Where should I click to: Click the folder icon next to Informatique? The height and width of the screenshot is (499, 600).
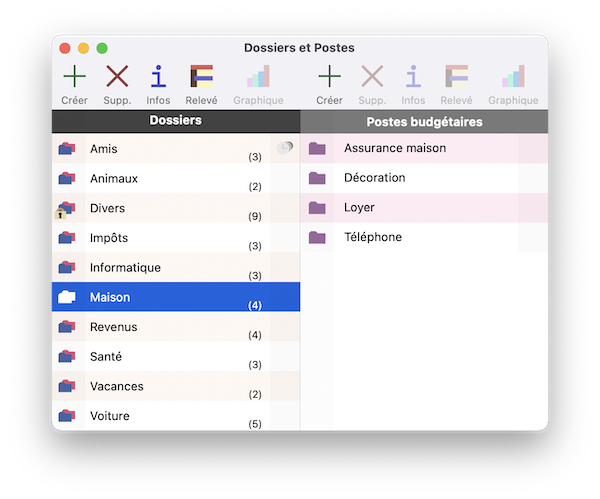pos(67,267)
